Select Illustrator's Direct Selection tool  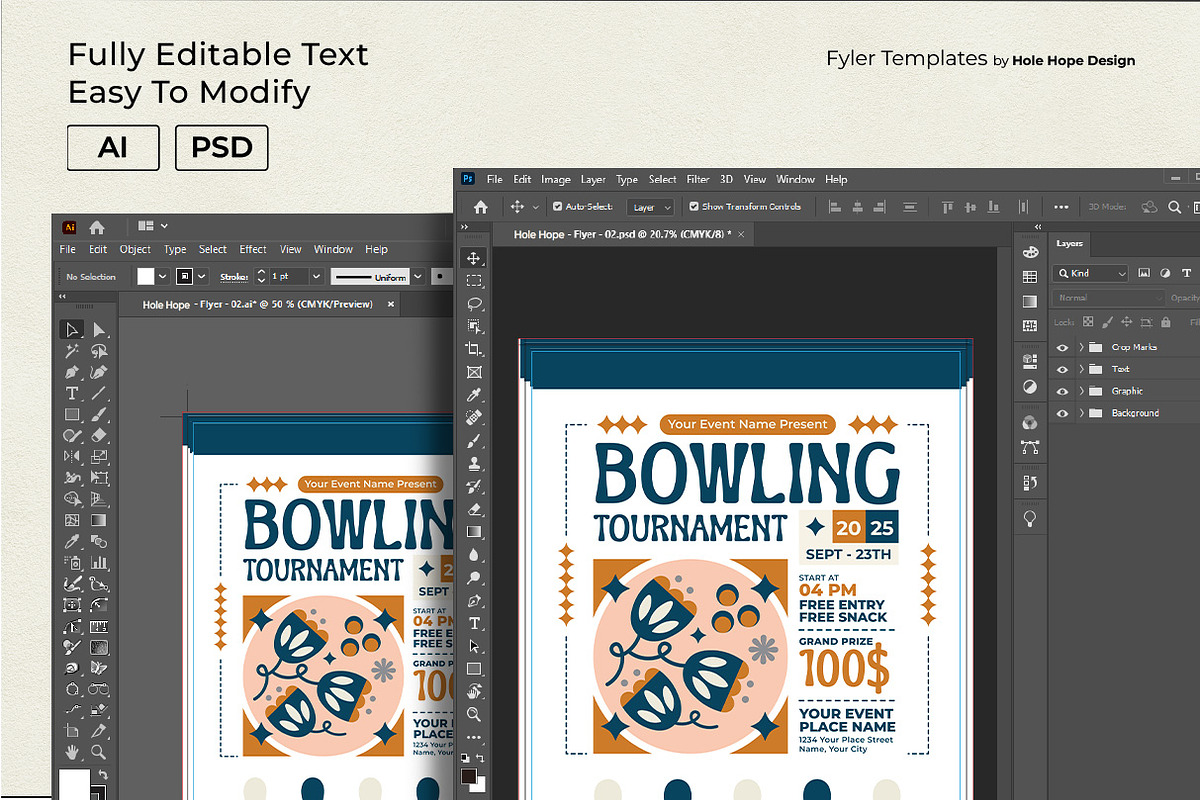[x=99, y=329]
